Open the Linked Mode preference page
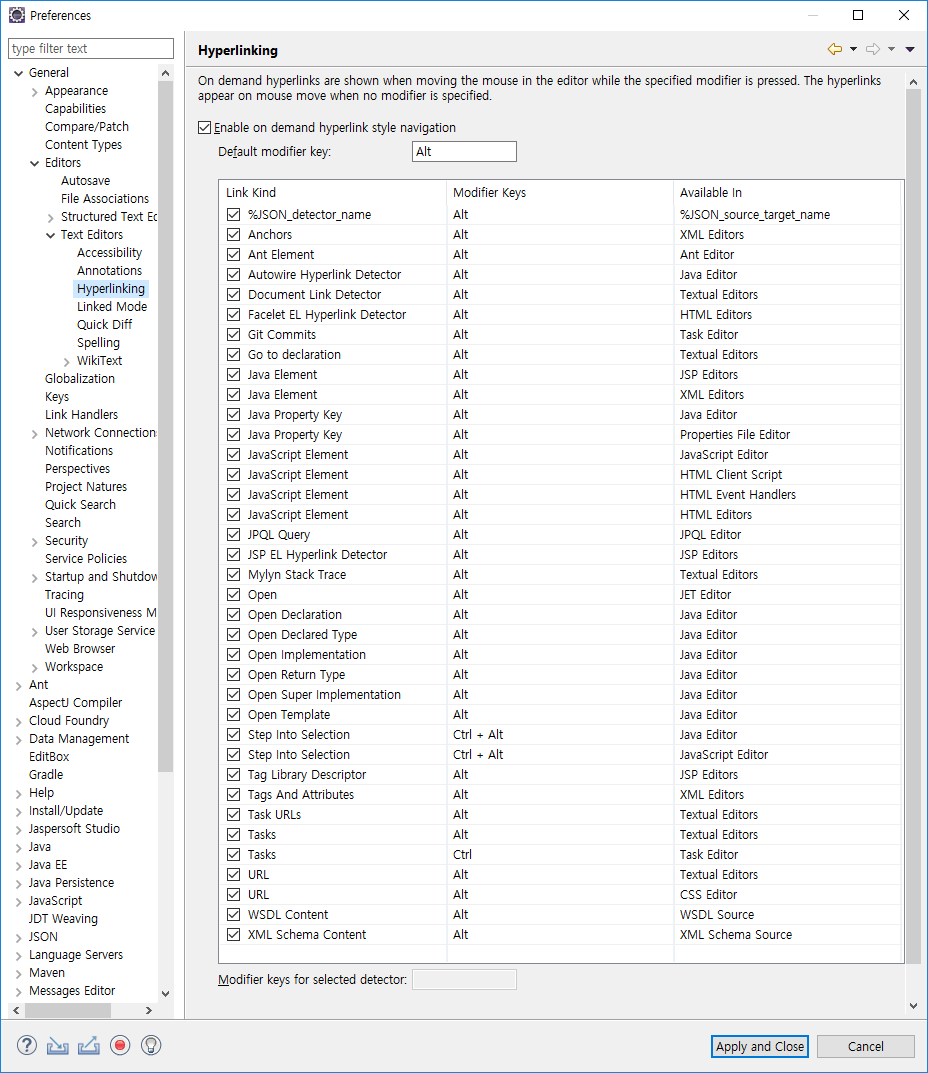This screenshot has height=1073, width=928. coord(112,307)
